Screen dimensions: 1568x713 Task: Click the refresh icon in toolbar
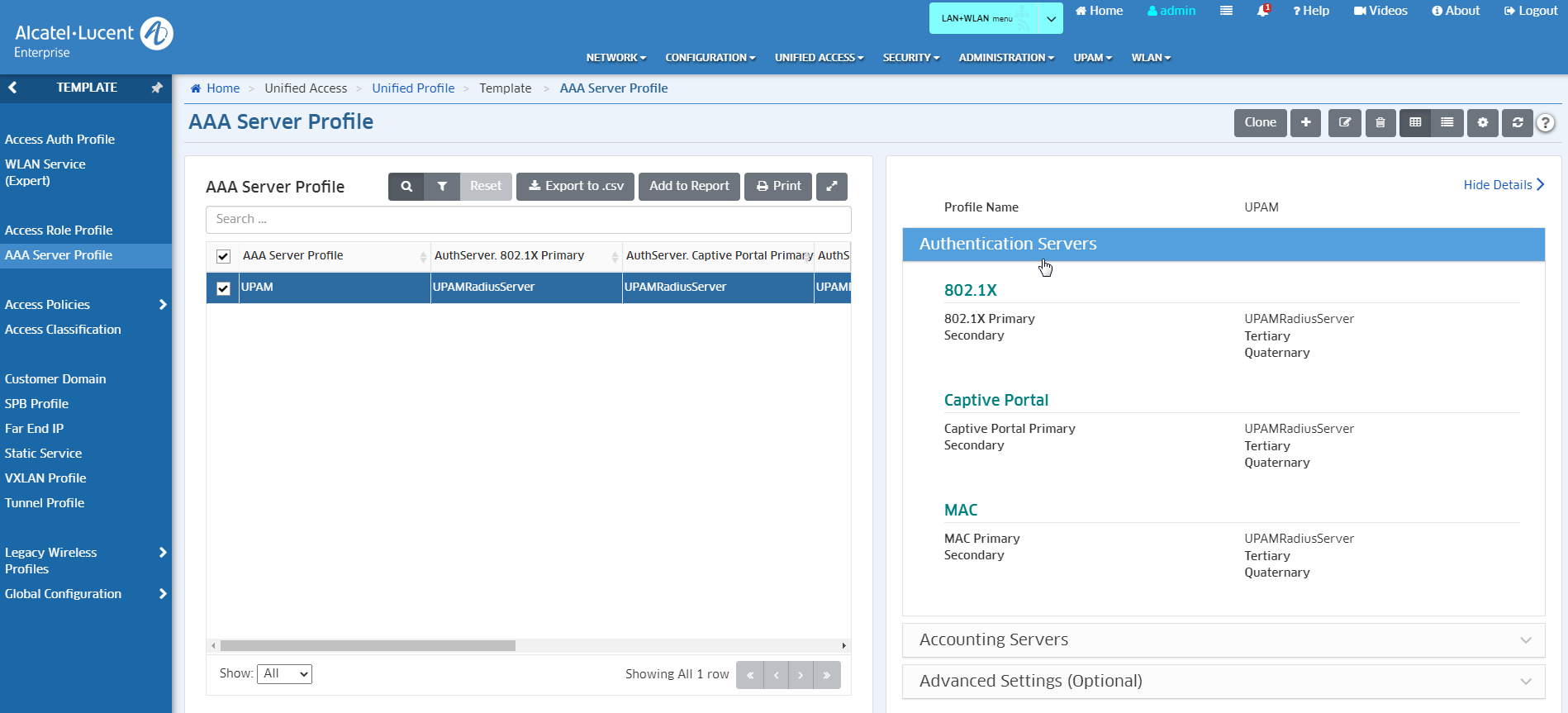[x=1518, y=122]
